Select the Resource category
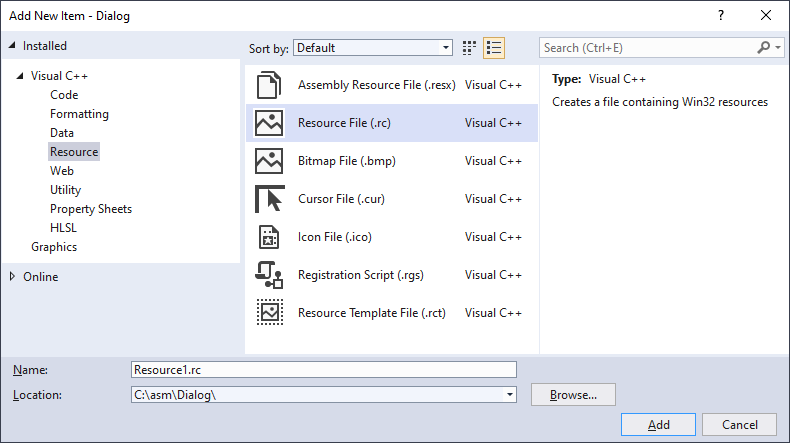 click(x=74, y=152)
